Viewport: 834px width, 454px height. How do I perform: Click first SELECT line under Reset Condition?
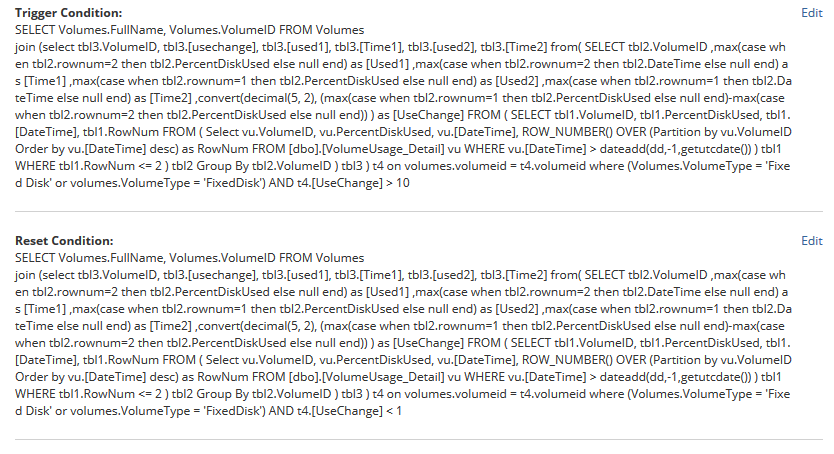coord(189,258)
